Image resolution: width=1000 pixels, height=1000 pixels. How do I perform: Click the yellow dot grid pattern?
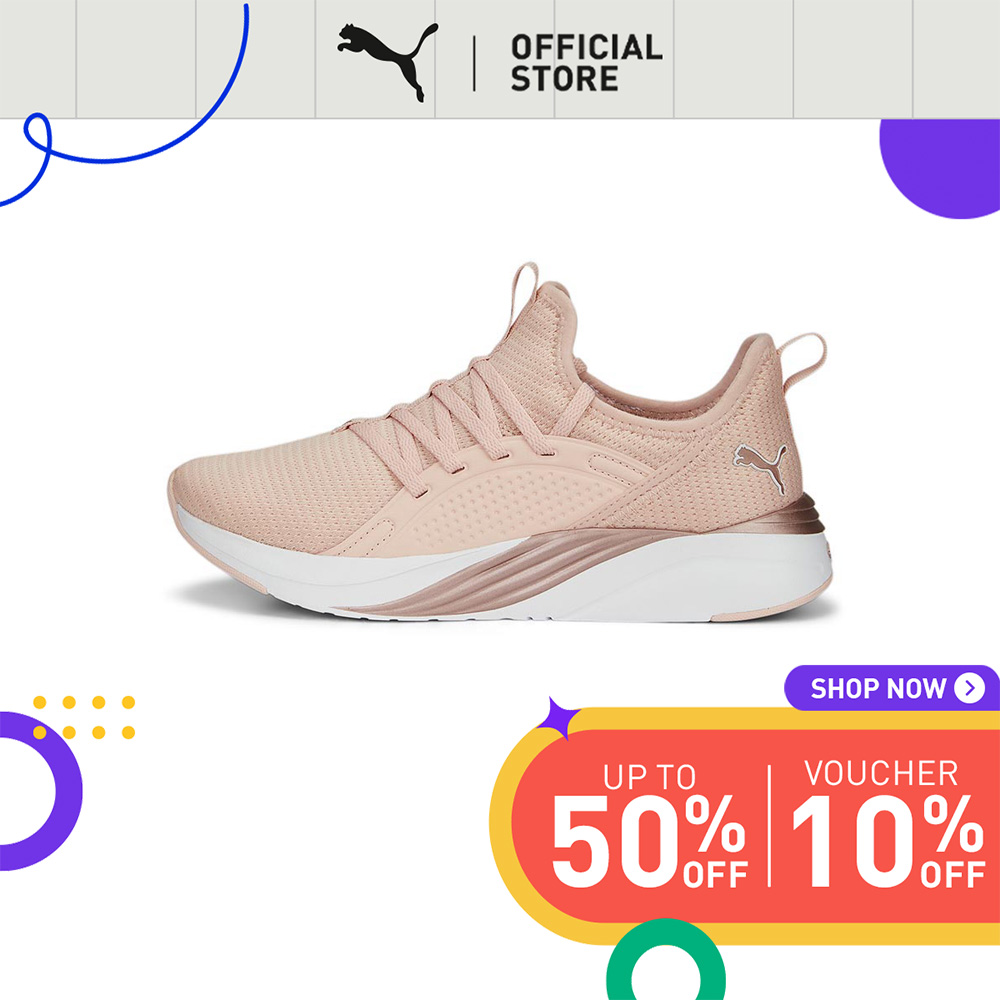pos(84,717)
